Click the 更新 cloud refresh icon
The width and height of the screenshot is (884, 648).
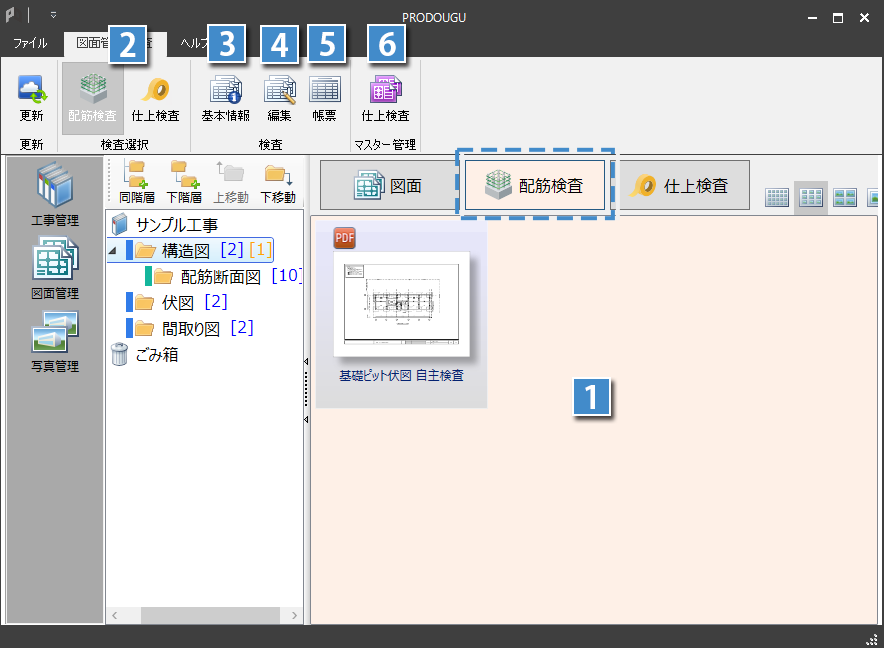(32, 97)
